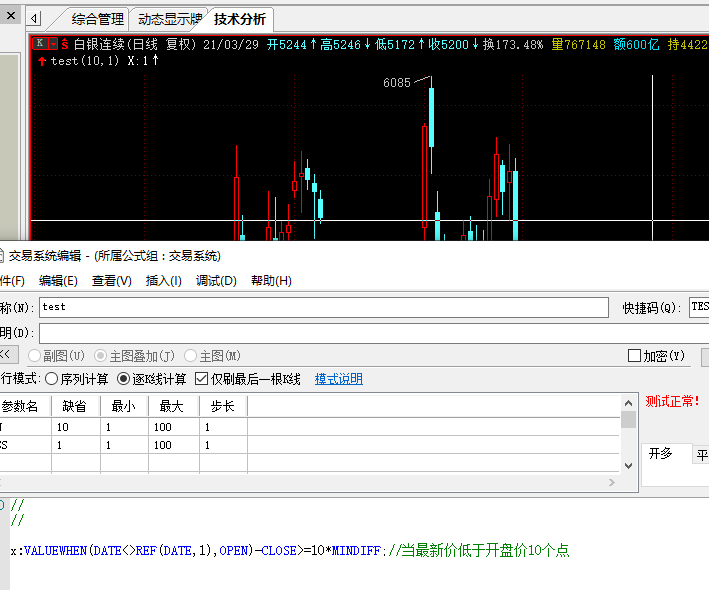Switch to the 综合管理 tab
This screenshot has width=709, height=590.
[x=98, y=19]
